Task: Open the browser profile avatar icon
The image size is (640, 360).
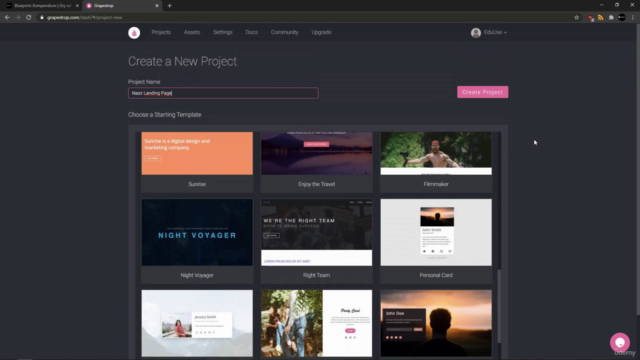Action: click(x=622, y=18)
